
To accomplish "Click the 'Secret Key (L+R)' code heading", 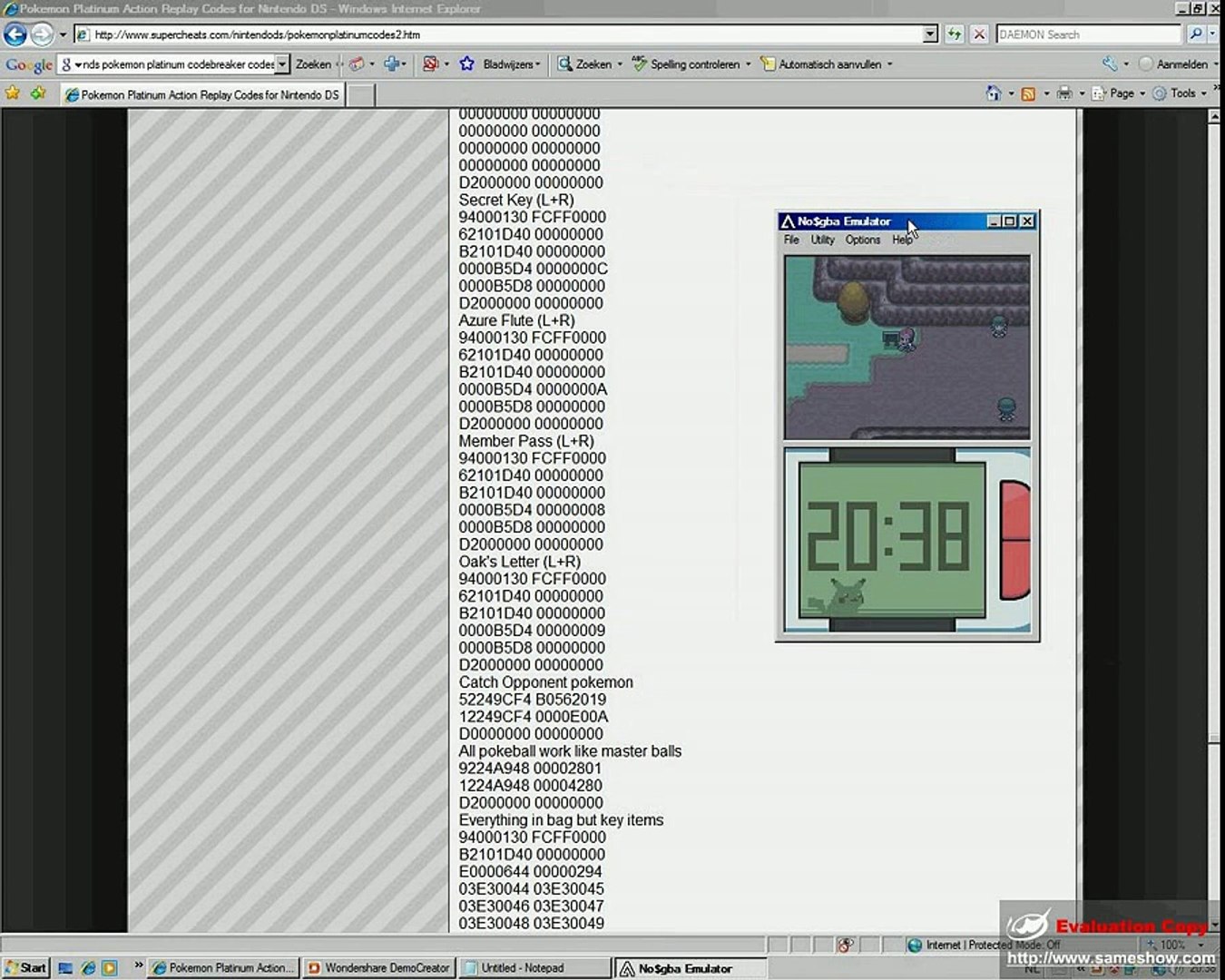I will 516,200.
